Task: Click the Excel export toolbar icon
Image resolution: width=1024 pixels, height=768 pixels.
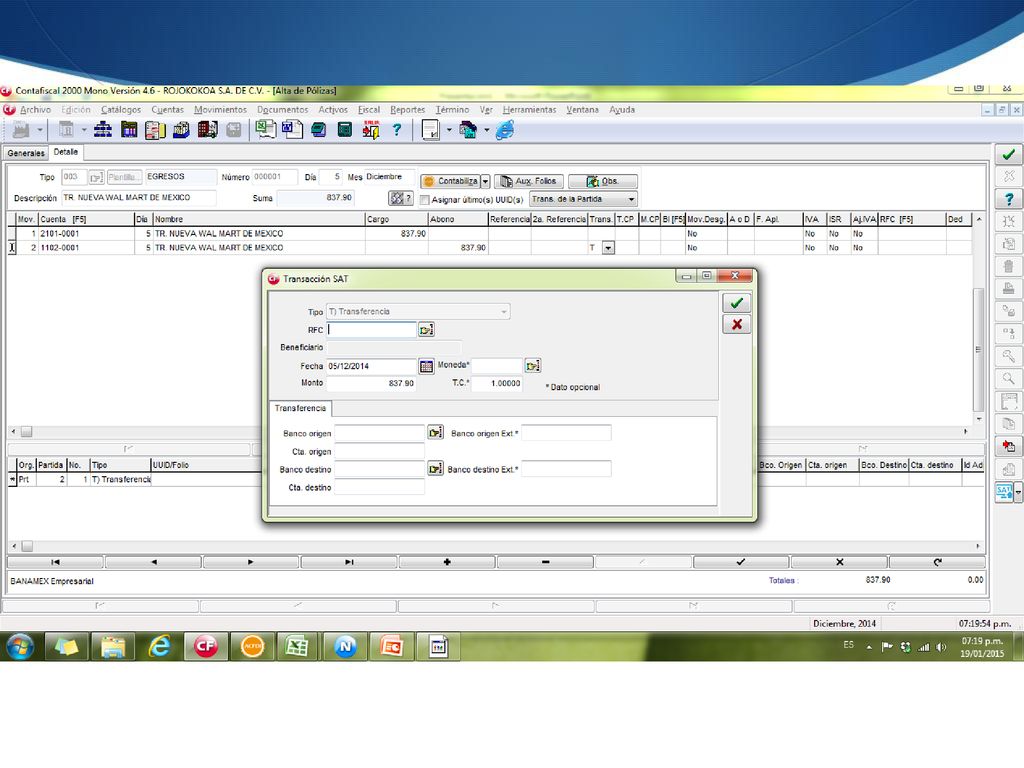Action: pyautogui.click(x=265, y=129)
